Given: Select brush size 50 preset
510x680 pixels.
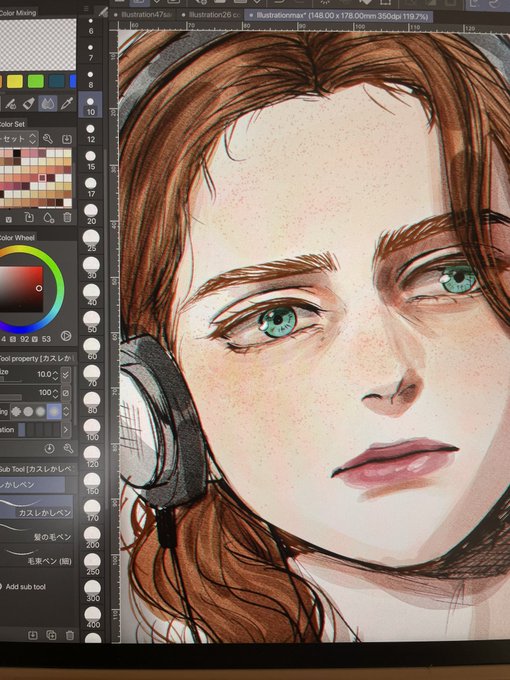Looking at the screenshot, I should pyautogui.click(x=91, y=323).
